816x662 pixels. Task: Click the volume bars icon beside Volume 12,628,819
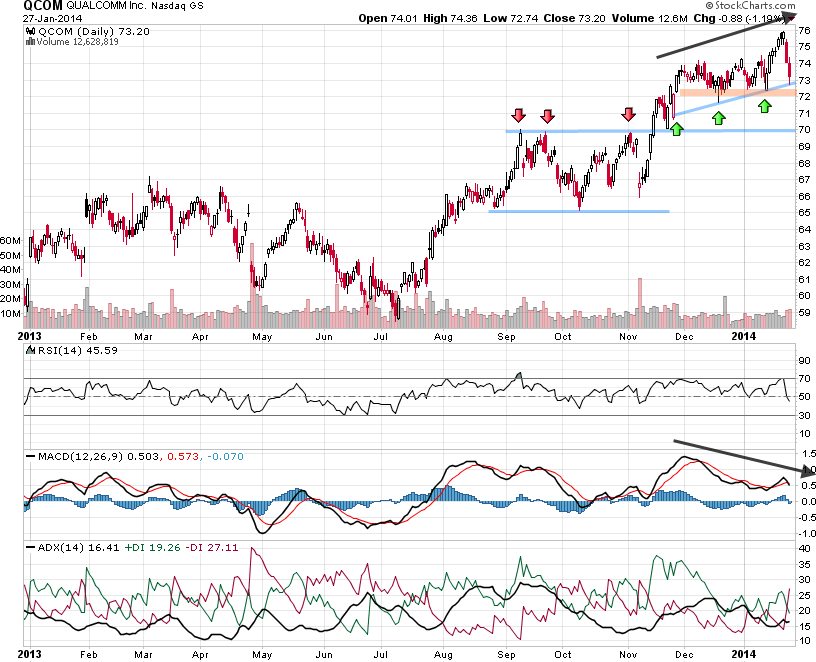(31, 42)
